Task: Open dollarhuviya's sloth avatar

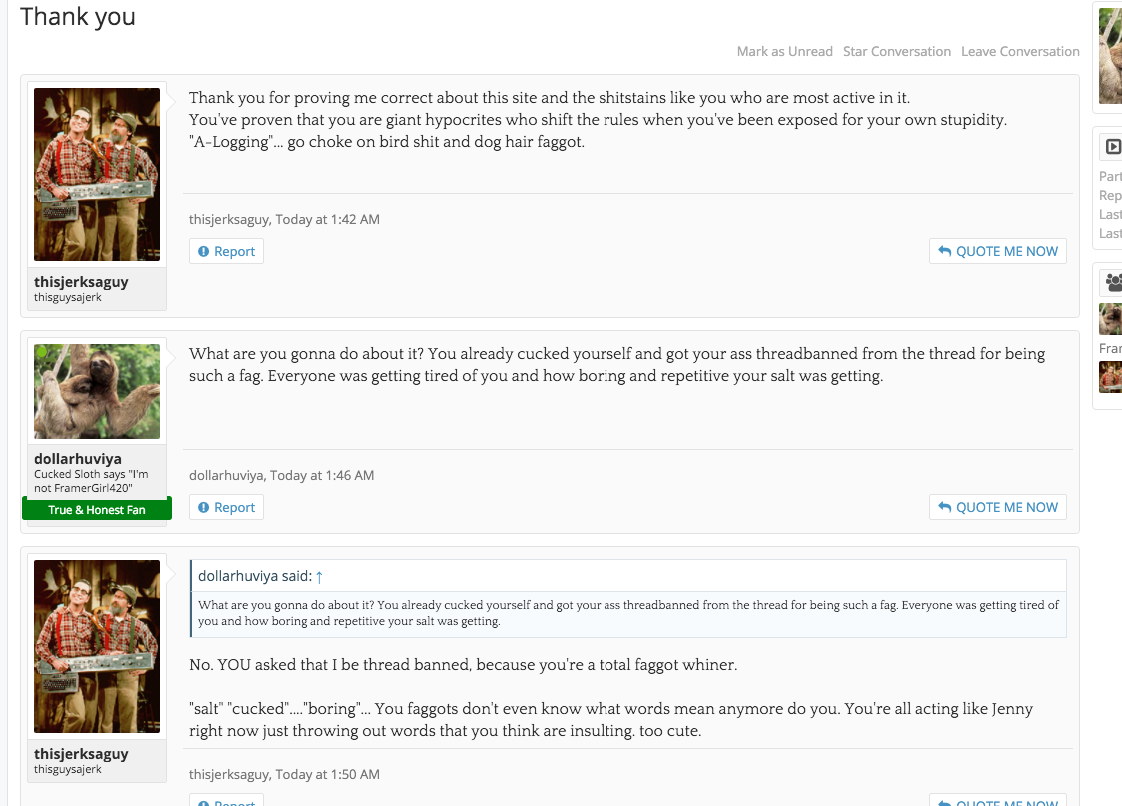Action: (x=97, y=391)
